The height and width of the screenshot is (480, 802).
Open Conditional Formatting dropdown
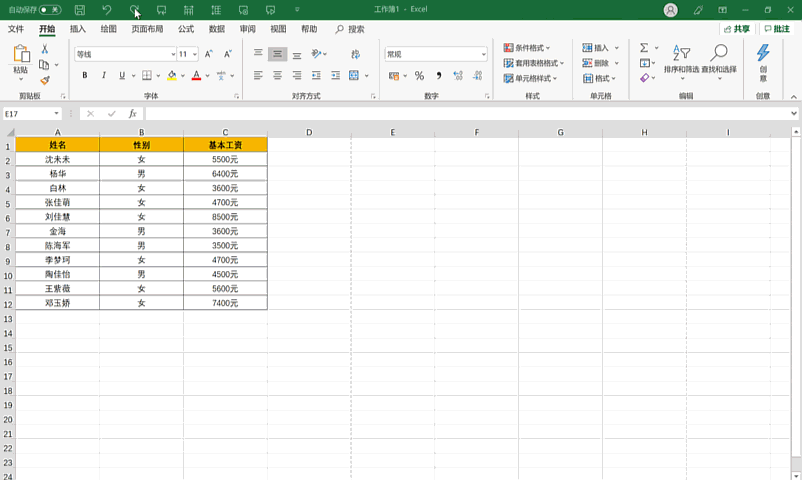(527, 48)
